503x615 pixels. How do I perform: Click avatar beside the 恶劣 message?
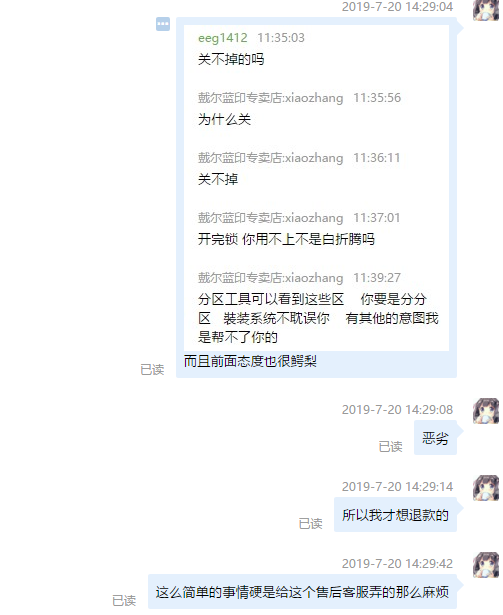(486, 411)
